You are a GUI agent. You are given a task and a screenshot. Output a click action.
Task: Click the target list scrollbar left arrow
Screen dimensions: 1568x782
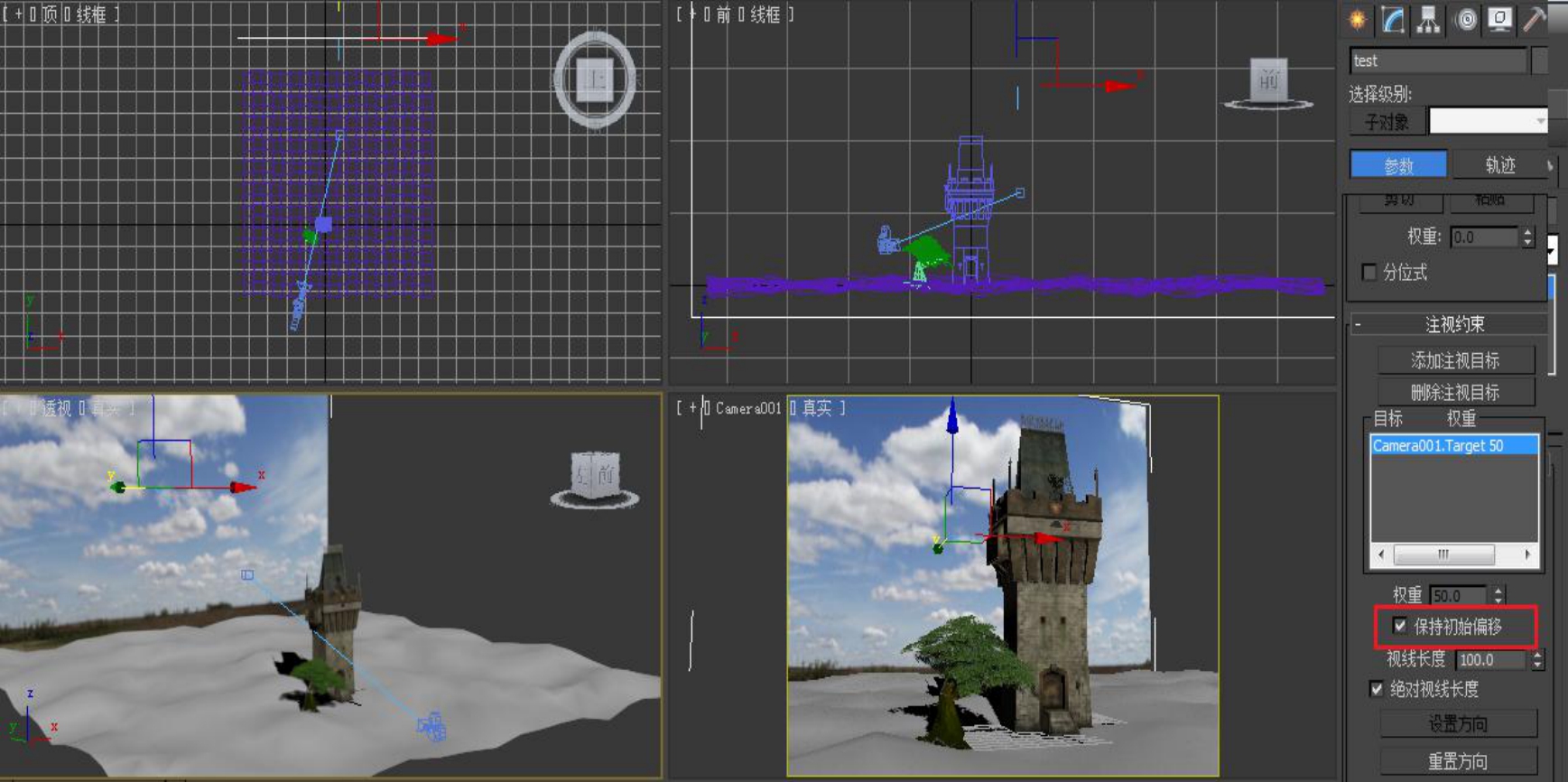(1380, 554)
